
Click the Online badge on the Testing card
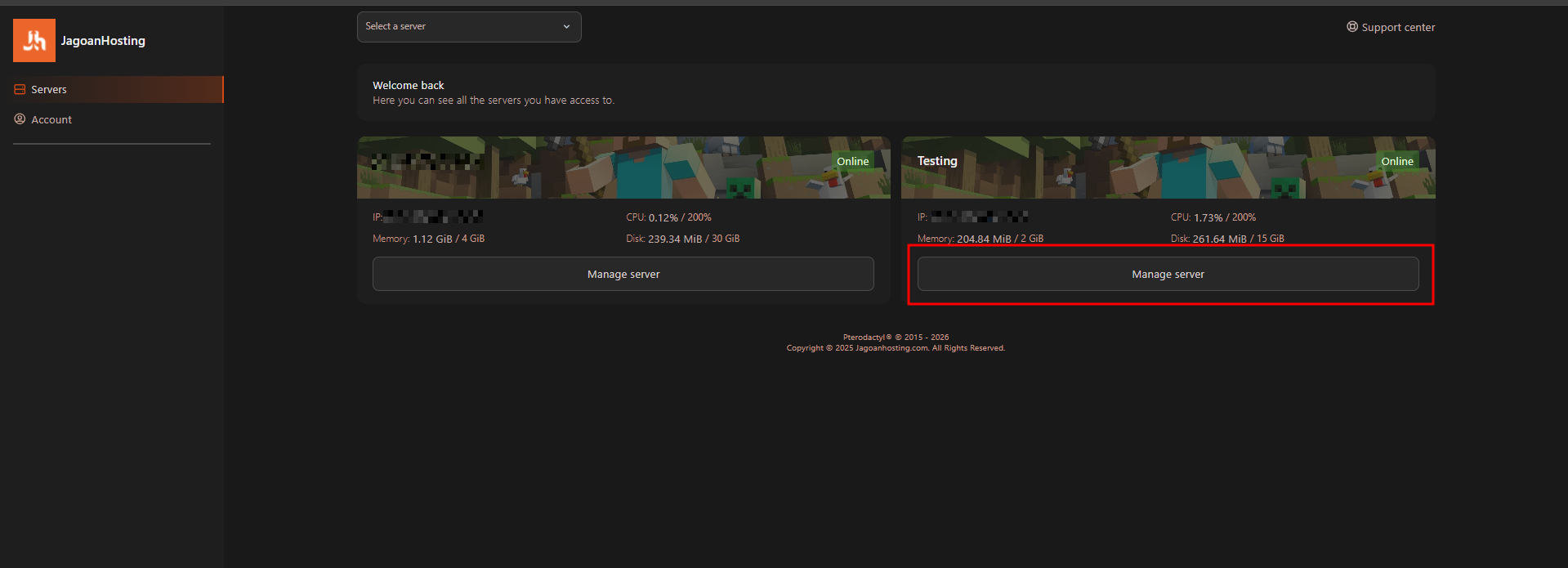tap(1397, 161)
